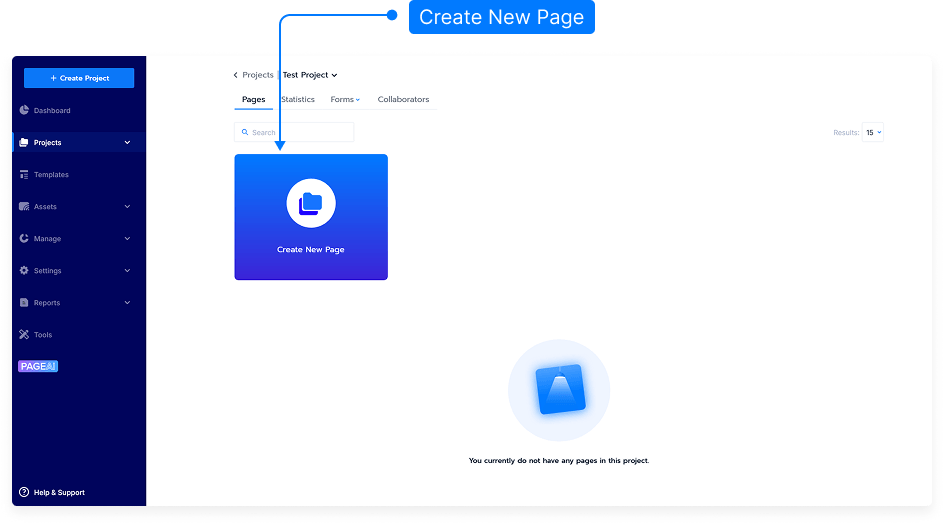
Task: Expand the Projects sidebar chevron
Action: point(127,143)
